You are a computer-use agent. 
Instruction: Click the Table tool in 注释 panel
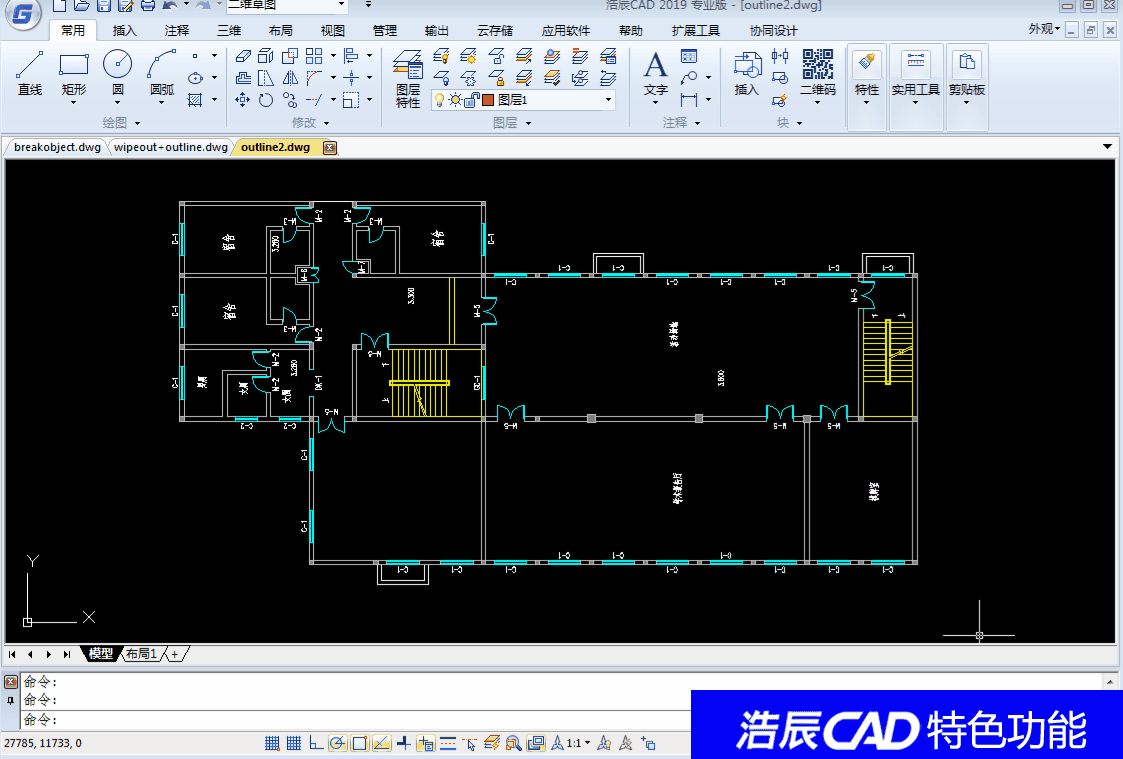click(689, 56)
